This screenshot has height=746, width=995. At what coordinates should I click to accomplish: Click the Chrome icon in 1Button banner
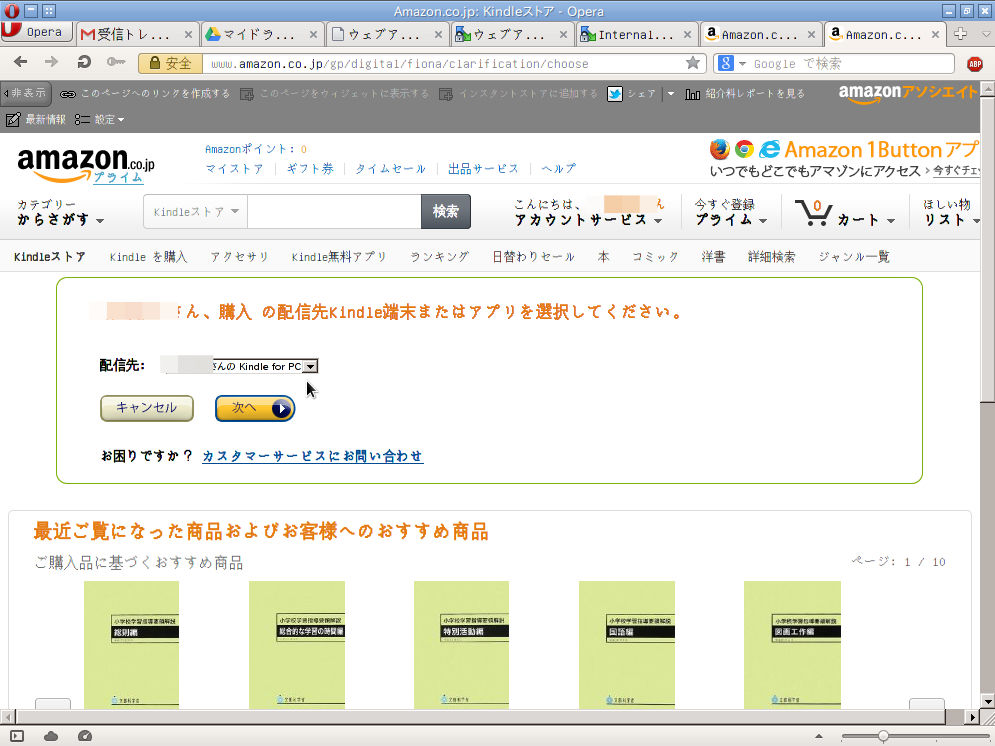744,149
